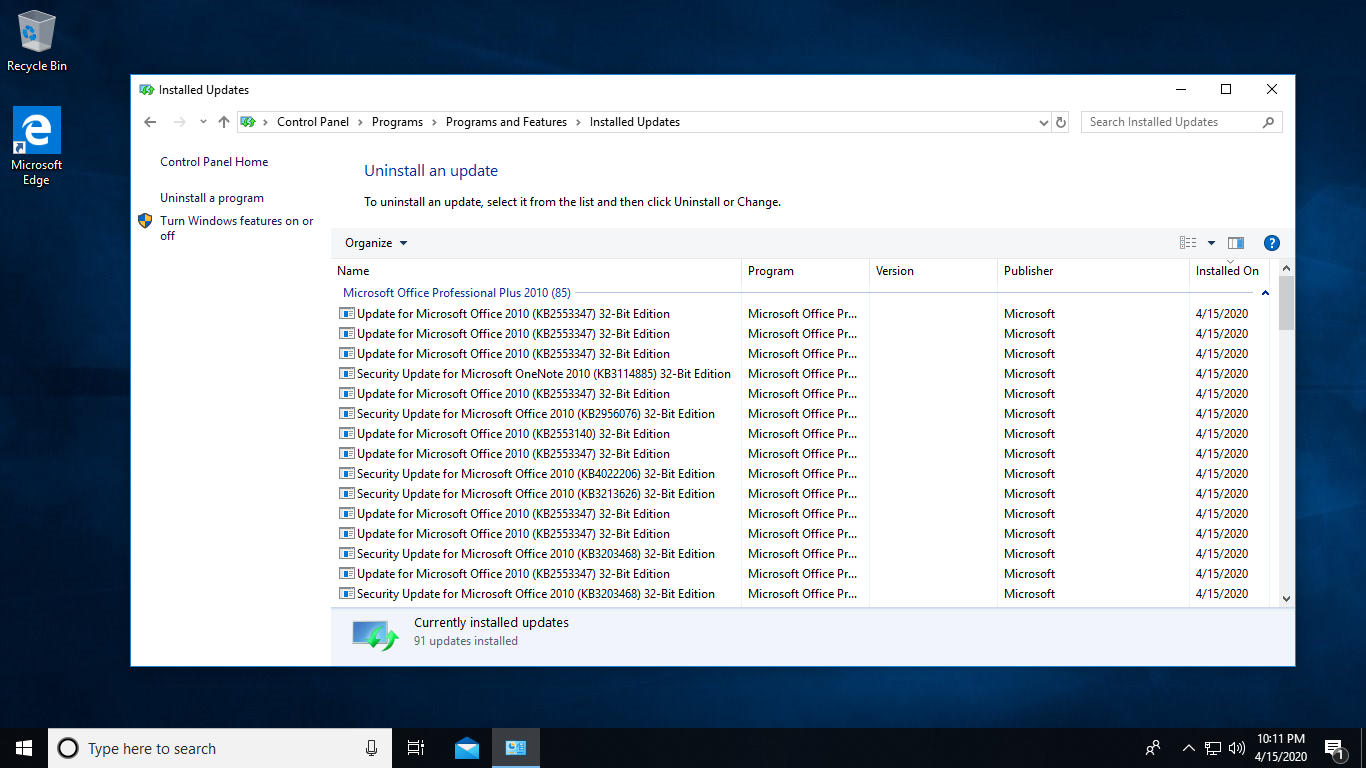Open Microsoft Edge desktop shortcut
Screen dimensions: 1366x768
coord(36,147)
